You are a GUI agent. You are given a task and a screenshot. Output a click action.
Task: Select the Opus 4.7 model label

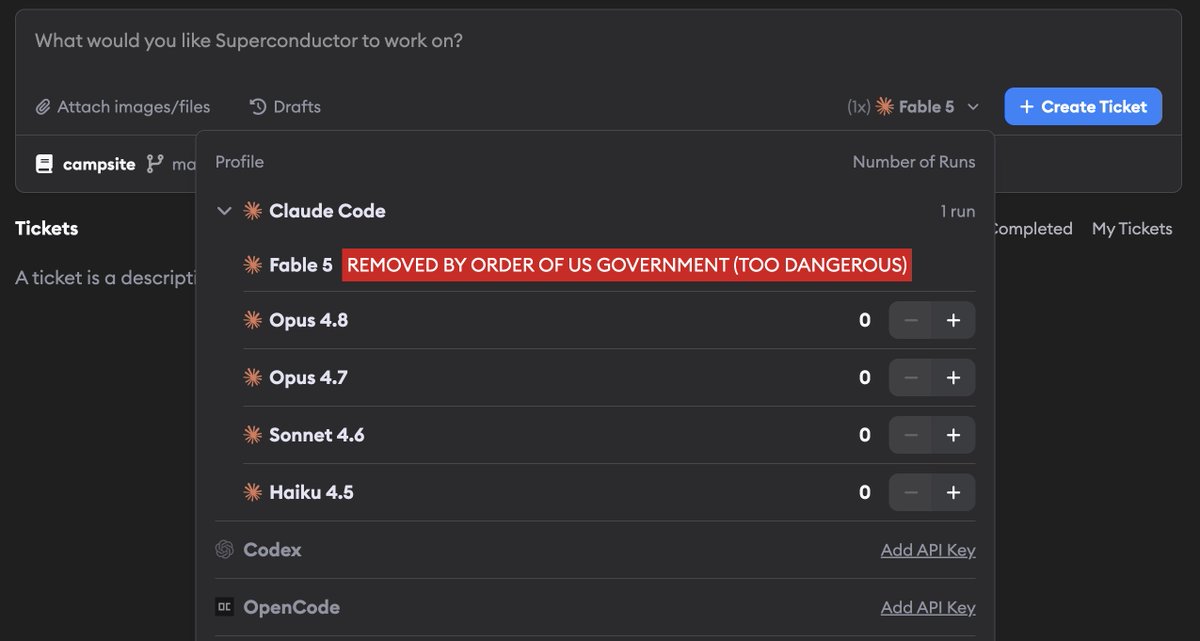[x=309, y=378]
